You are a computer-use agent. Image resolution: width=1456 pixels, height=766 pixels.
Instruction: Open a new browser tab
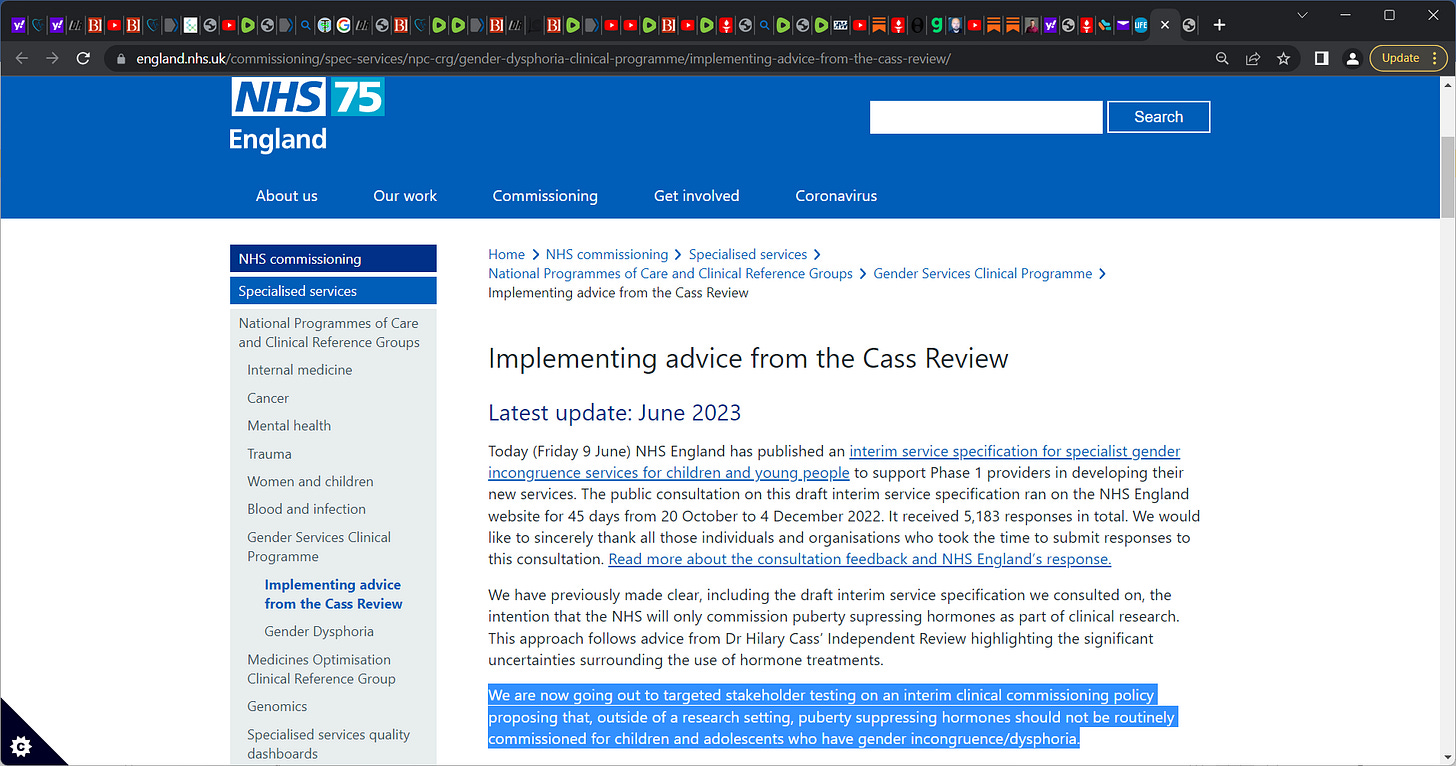[1219, 25]
